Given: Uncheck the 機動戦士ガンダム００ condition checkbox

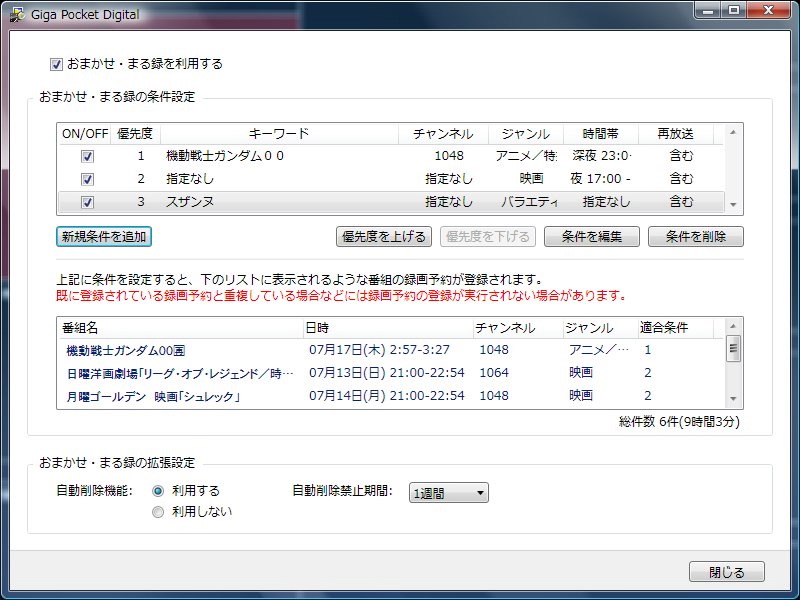Looking at the screenshot, I should pos(87,156).
